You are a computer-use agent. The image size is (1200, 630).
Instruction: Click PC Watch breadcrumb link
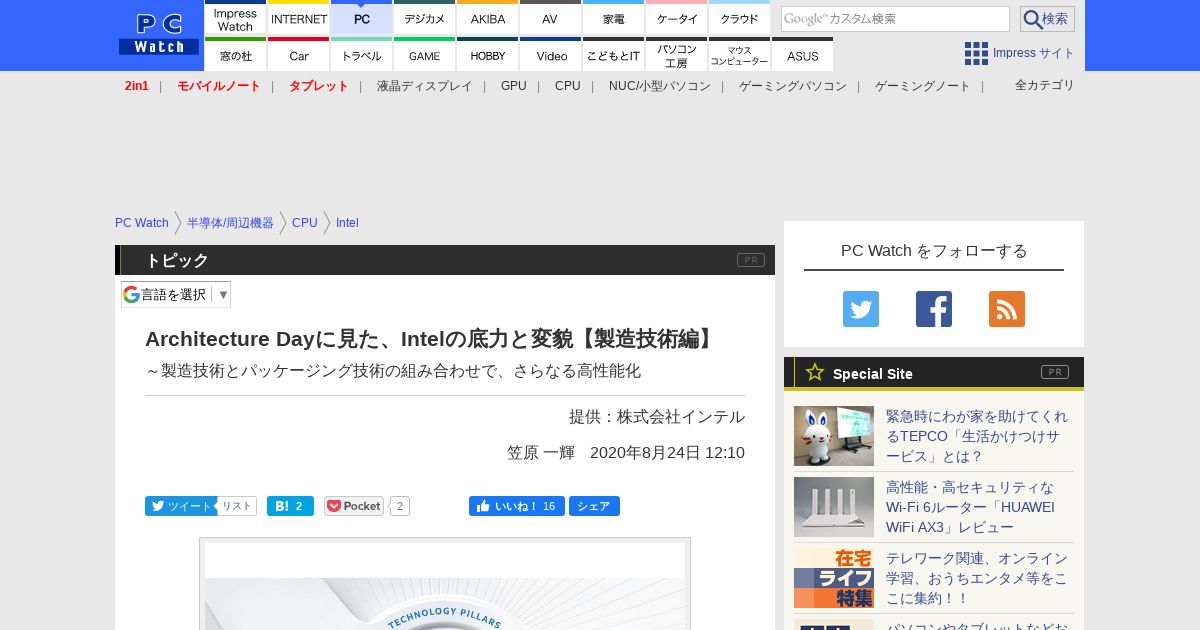142,223
